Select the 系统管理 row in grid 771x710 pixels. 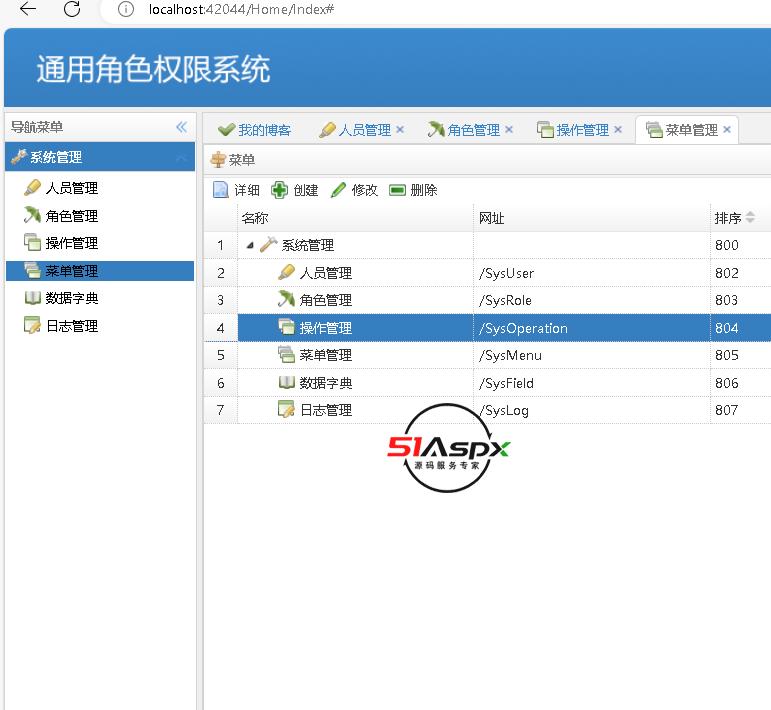click(x=487, y=245)
